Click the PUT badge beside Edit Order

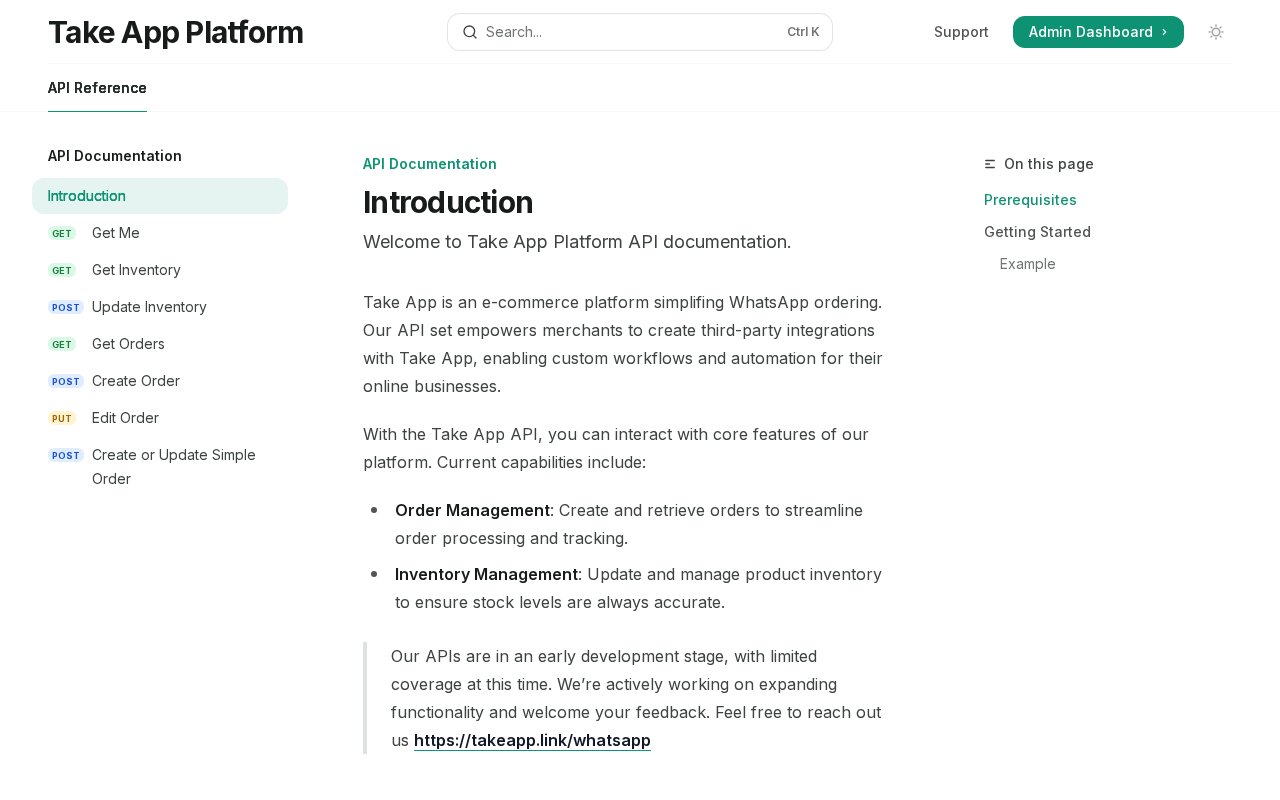click(x=62, y=418)
